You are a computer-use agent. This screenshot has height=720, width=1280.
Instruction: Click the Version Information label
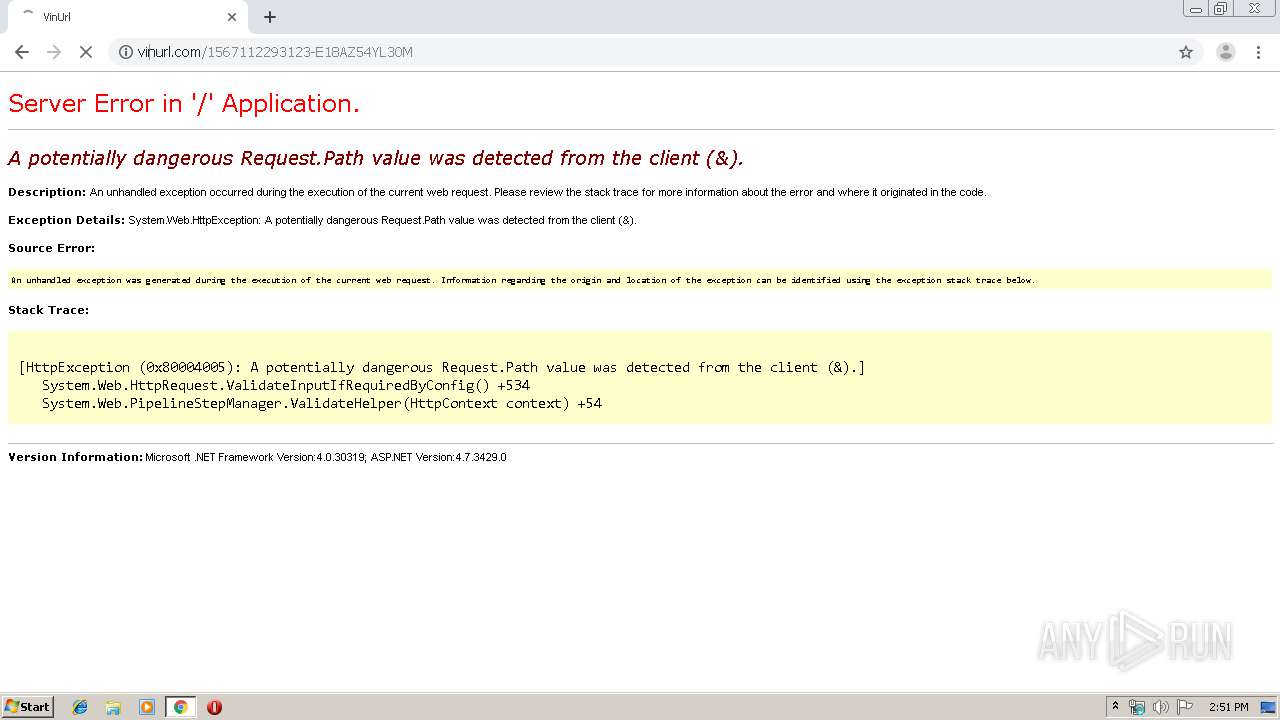click(x=76, y=457)
